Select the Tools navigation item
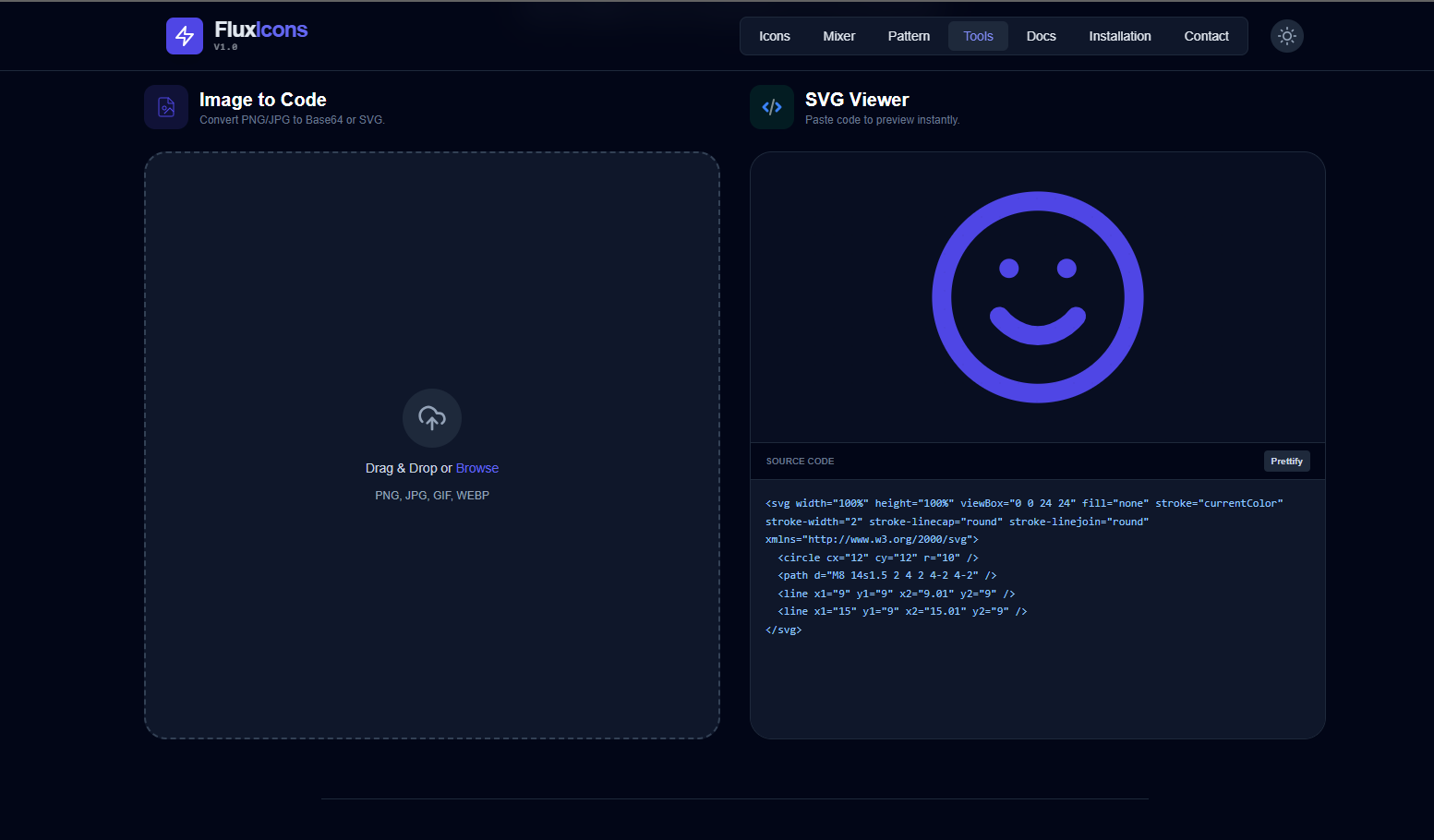 coord(978,36)
